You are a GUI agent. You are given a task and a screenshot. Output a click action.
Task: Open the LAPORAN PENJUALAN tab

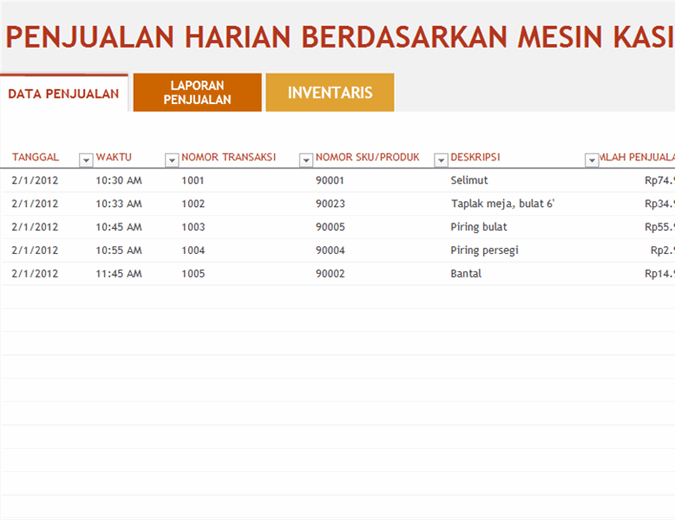pos(197,93)
